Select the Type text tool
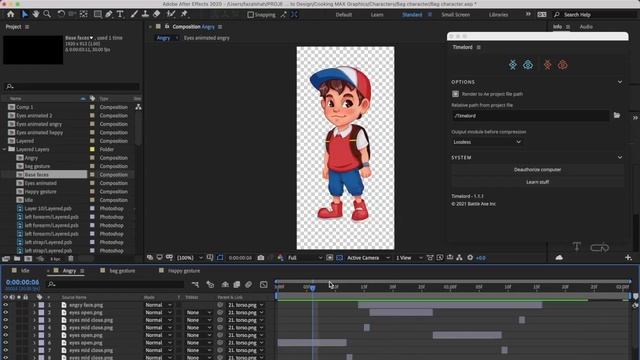The width and height of the screenshot is (640, 360). coord(120,14)
